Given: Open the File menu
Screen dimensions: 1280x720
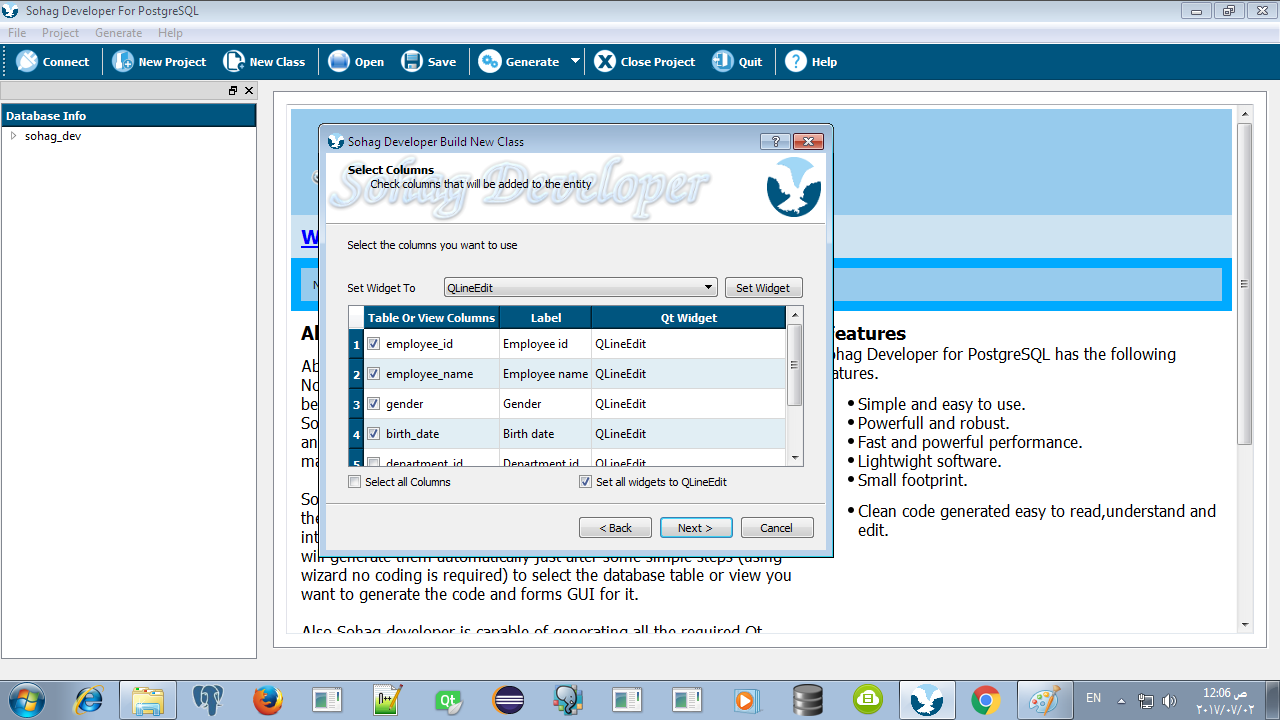Looking at the screenshot, I should (x=17, y=33).
